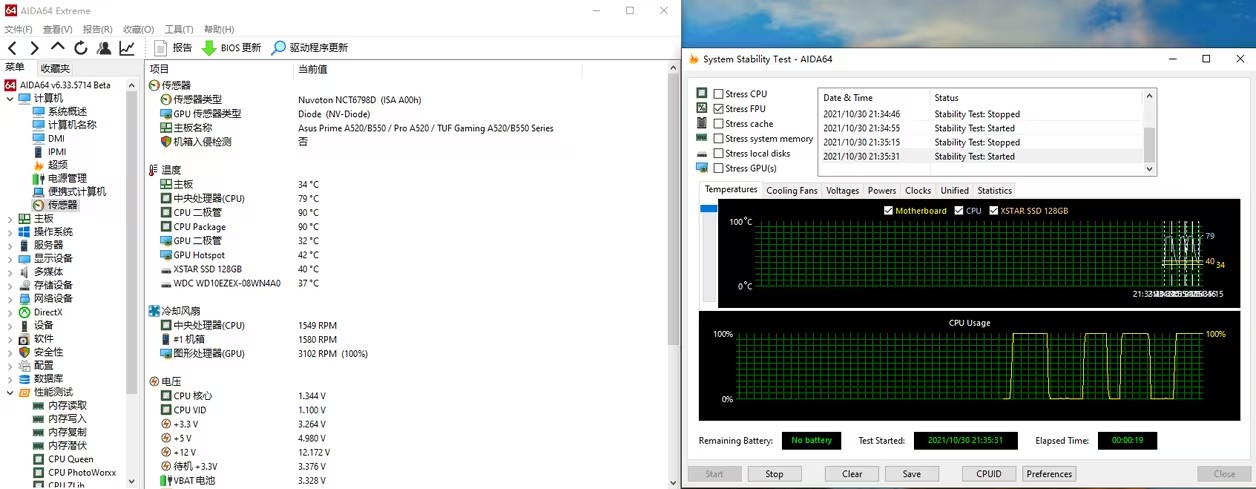
Task: Collapse the 计算机 tree node
Action: tap(10, 98)
